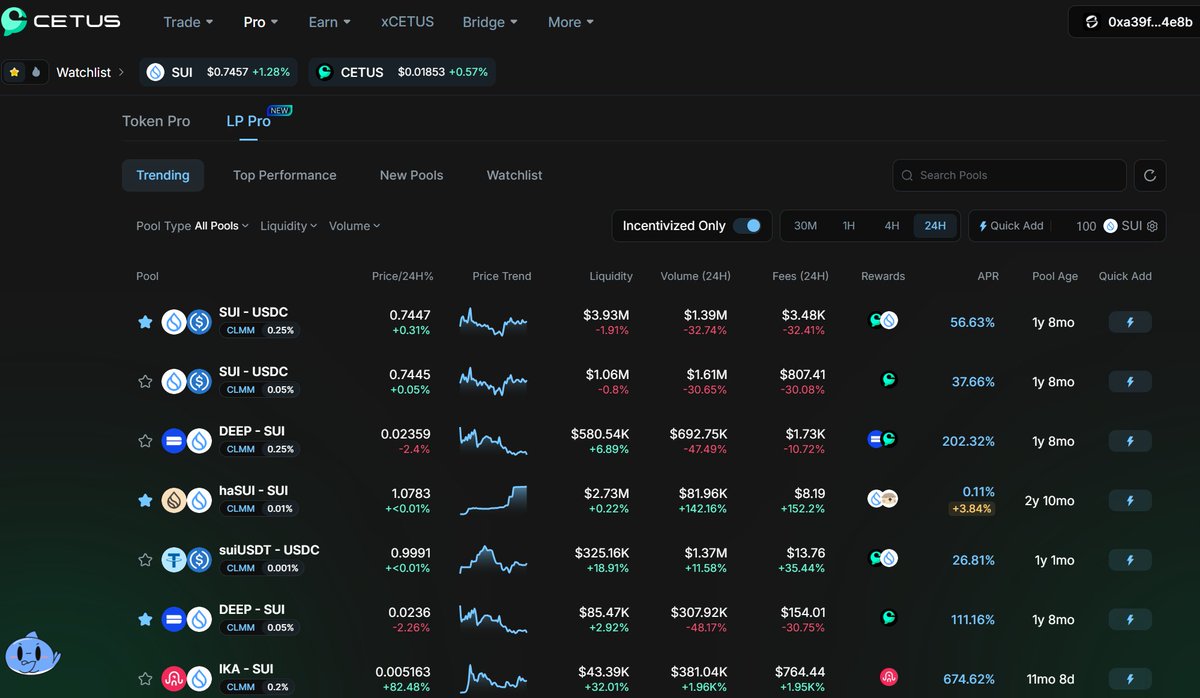The image size is (1200, 698).
Task: Quick Add lightning for SUI - USDC 0.05% pool
Action: click(1130, 382)
